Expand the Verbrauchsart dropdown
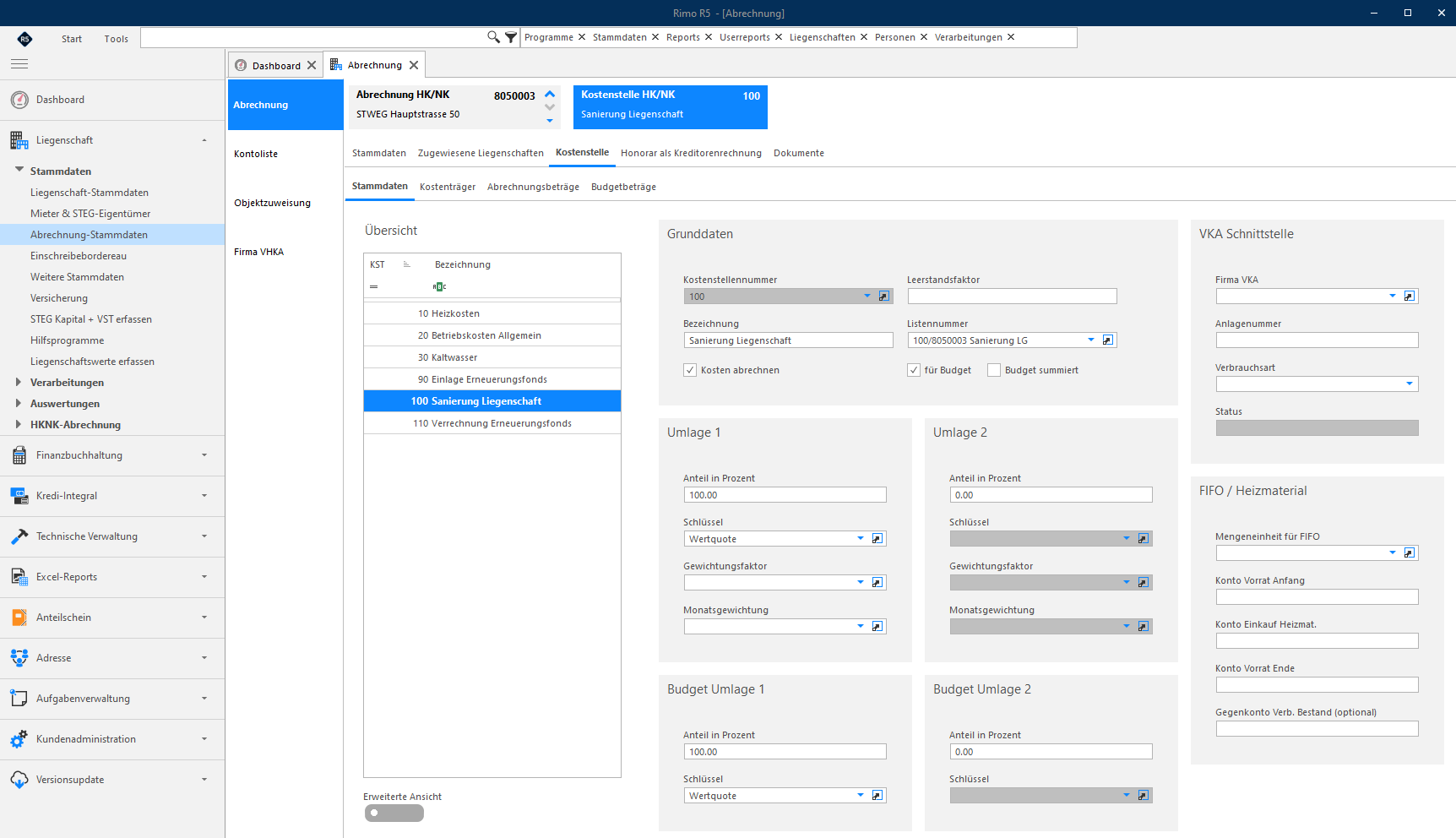This screenshot has width=1456, height=838. coord(1410,384)
